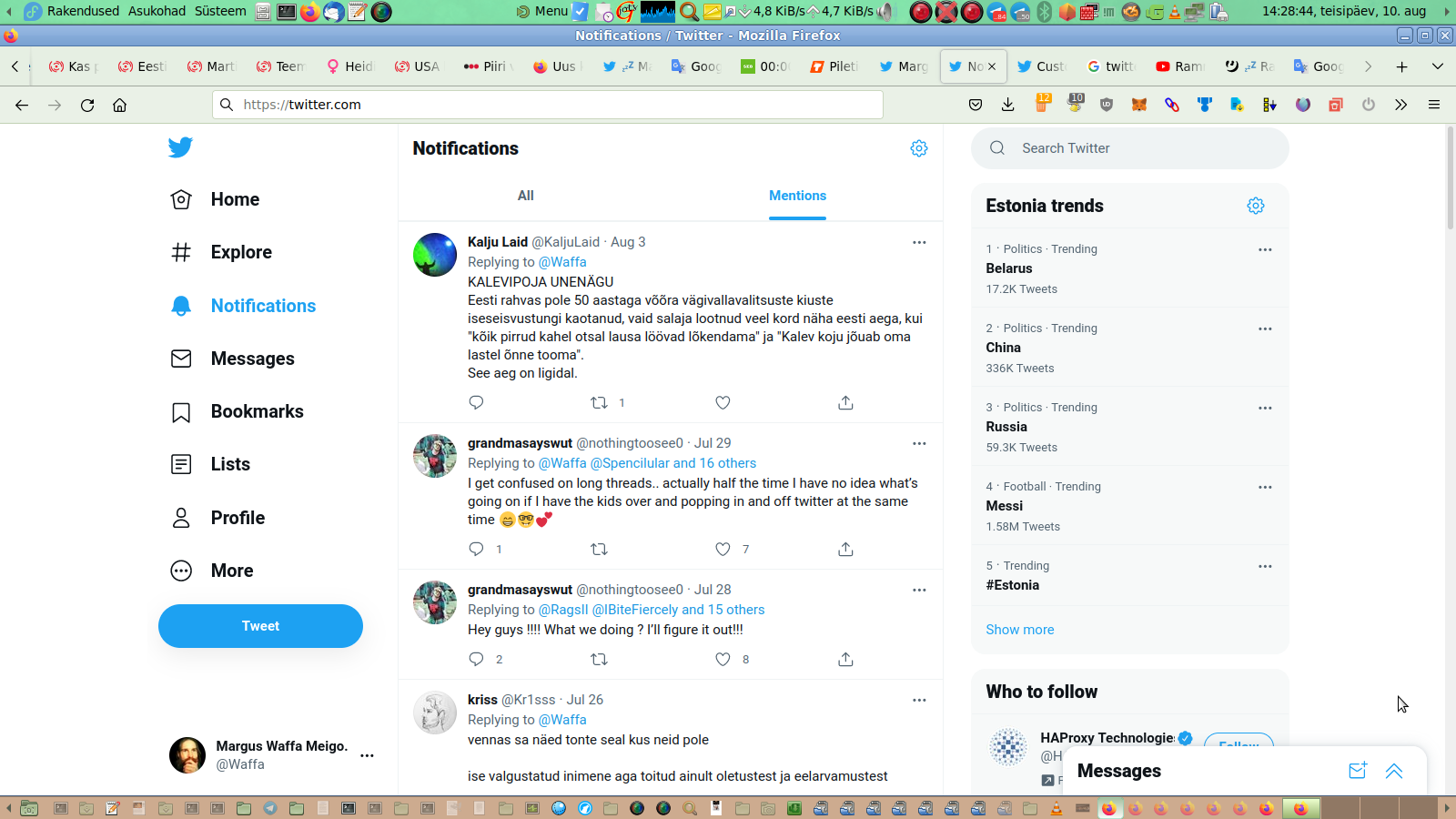Open more options for Messi trend

pos(1265,487)
